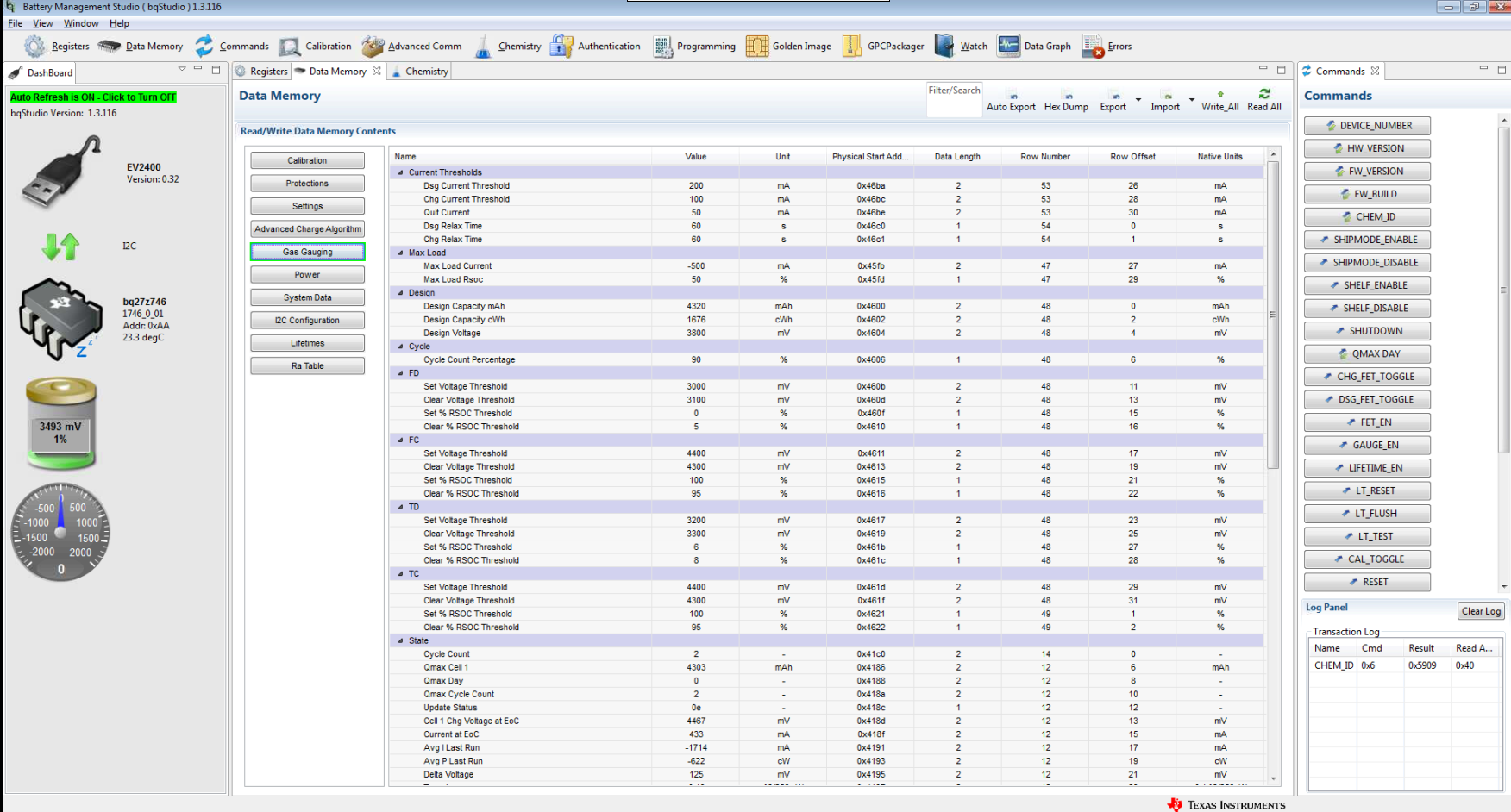Send the GAUGE_EN command
The image size is (1511, 812).
(x=1367, y=446)
